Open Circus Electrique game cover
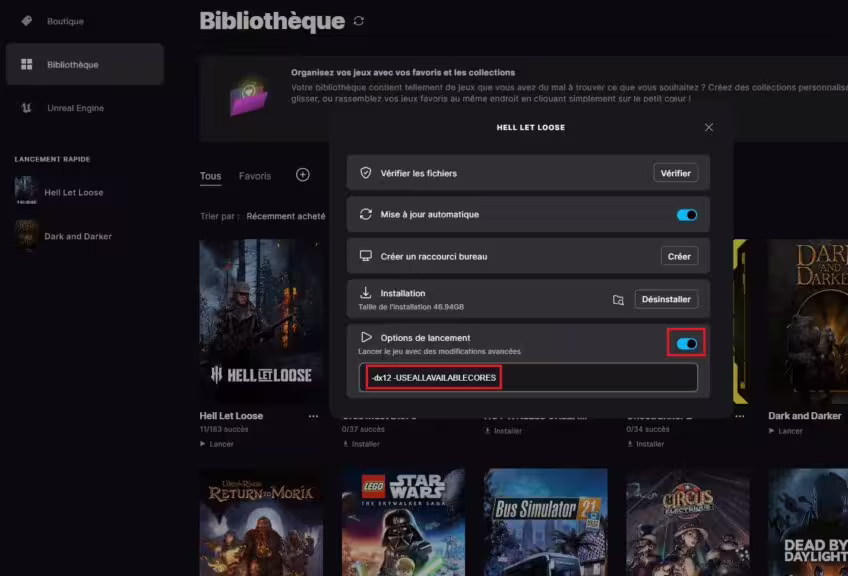The width and height of the screenshot is (848, 576). [x=688, y=522]
